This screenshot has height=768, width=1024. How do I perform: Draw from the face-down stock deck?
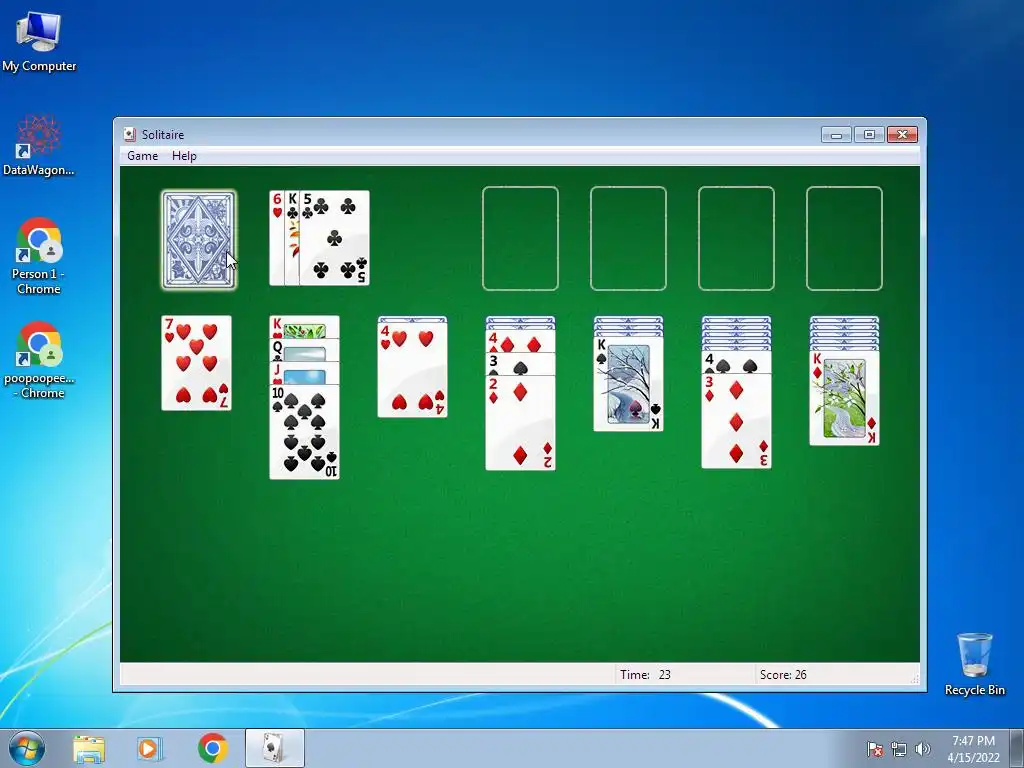click(199, 239)
